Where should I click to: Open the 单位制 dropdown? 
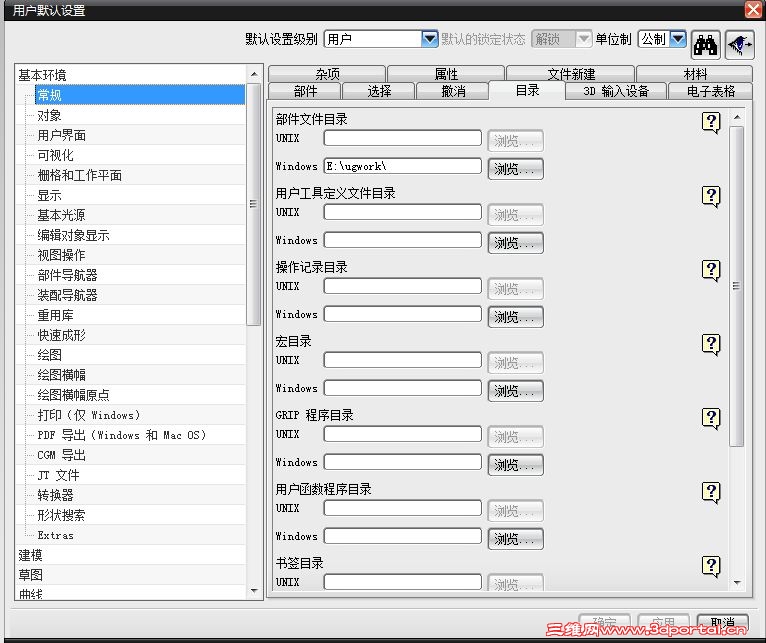pos(678,39)
